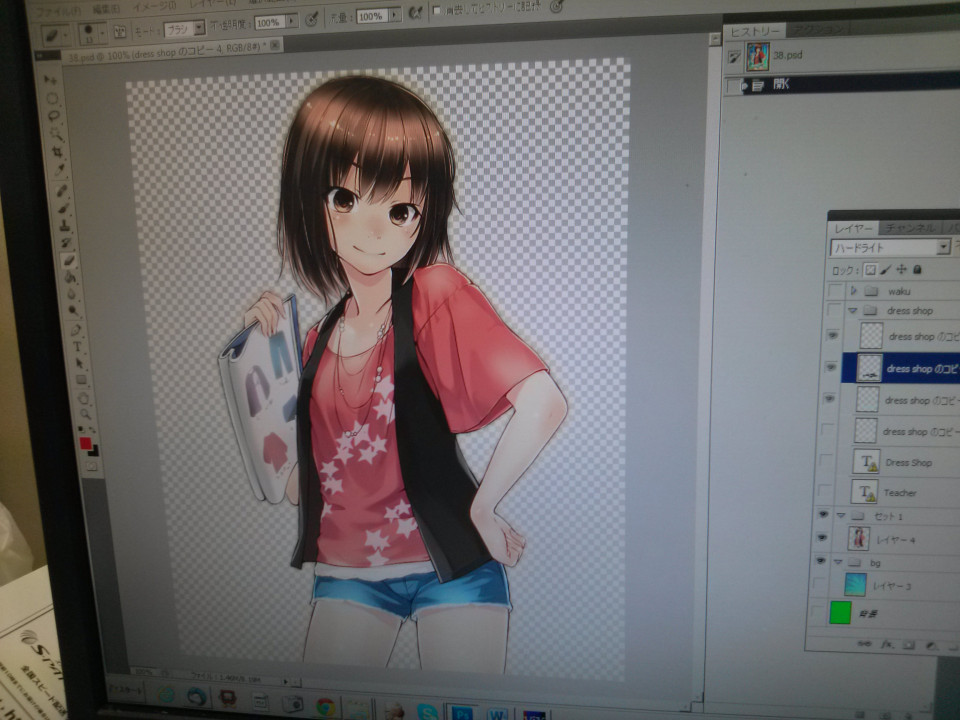This screenshot has height=720, width=960.
Task: Select the Crop tool
Action: 58,151
